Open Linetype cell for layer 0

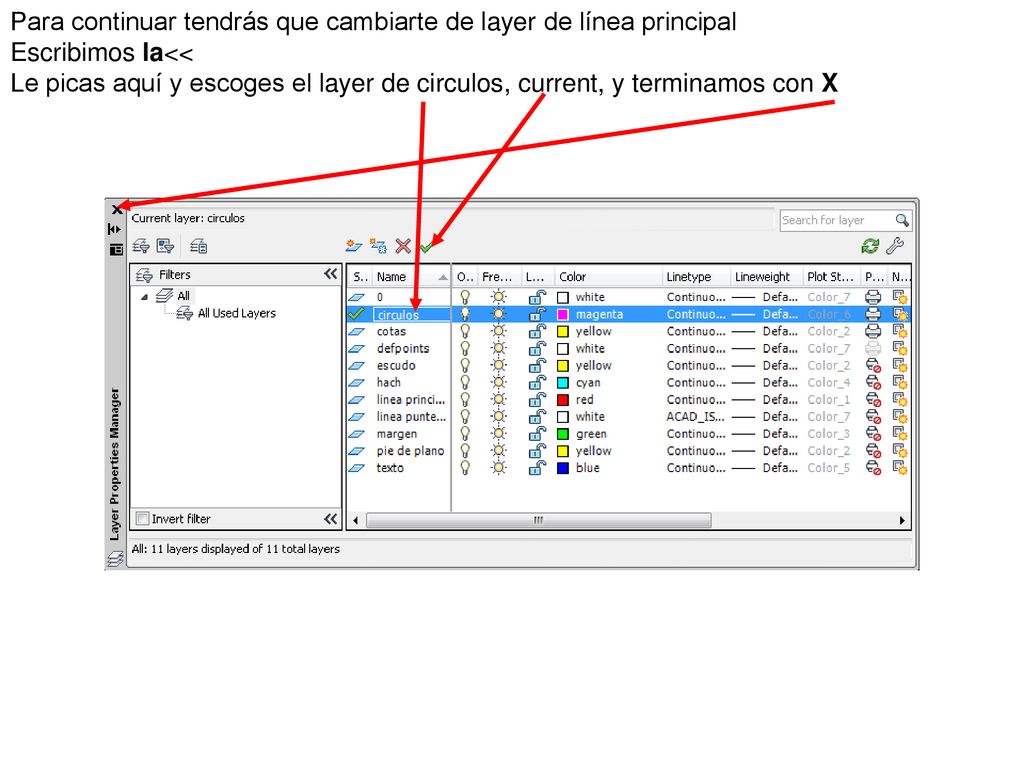click(696, 297)
